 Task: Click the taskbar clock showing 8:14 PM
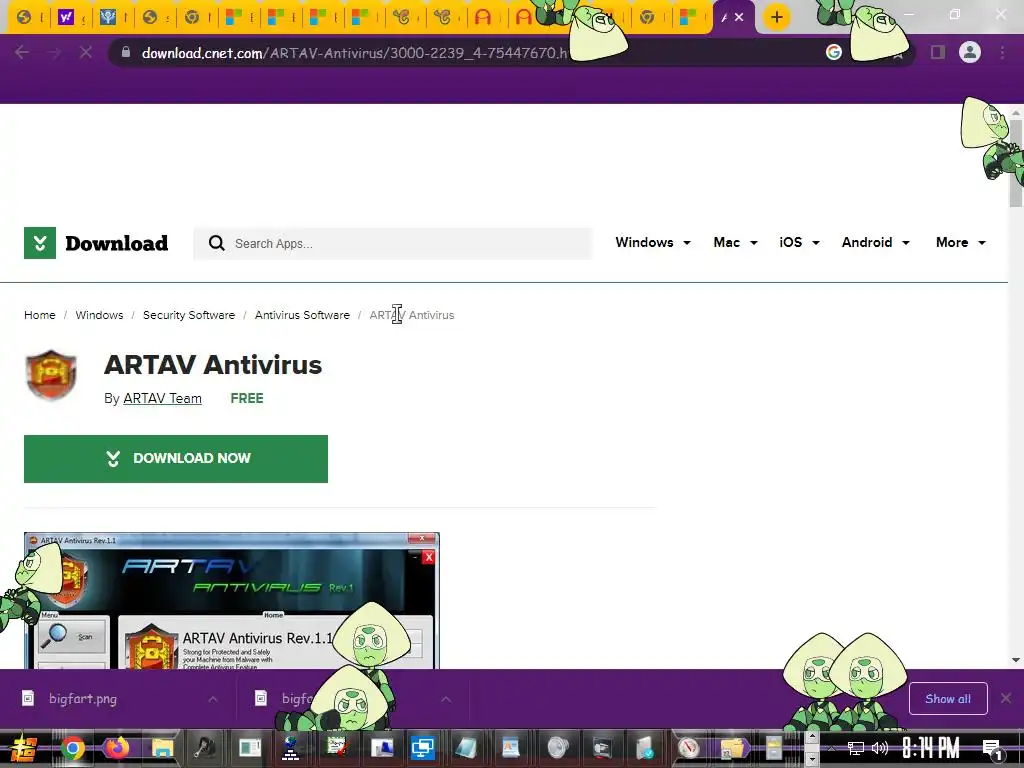click(x=931, y=747)
